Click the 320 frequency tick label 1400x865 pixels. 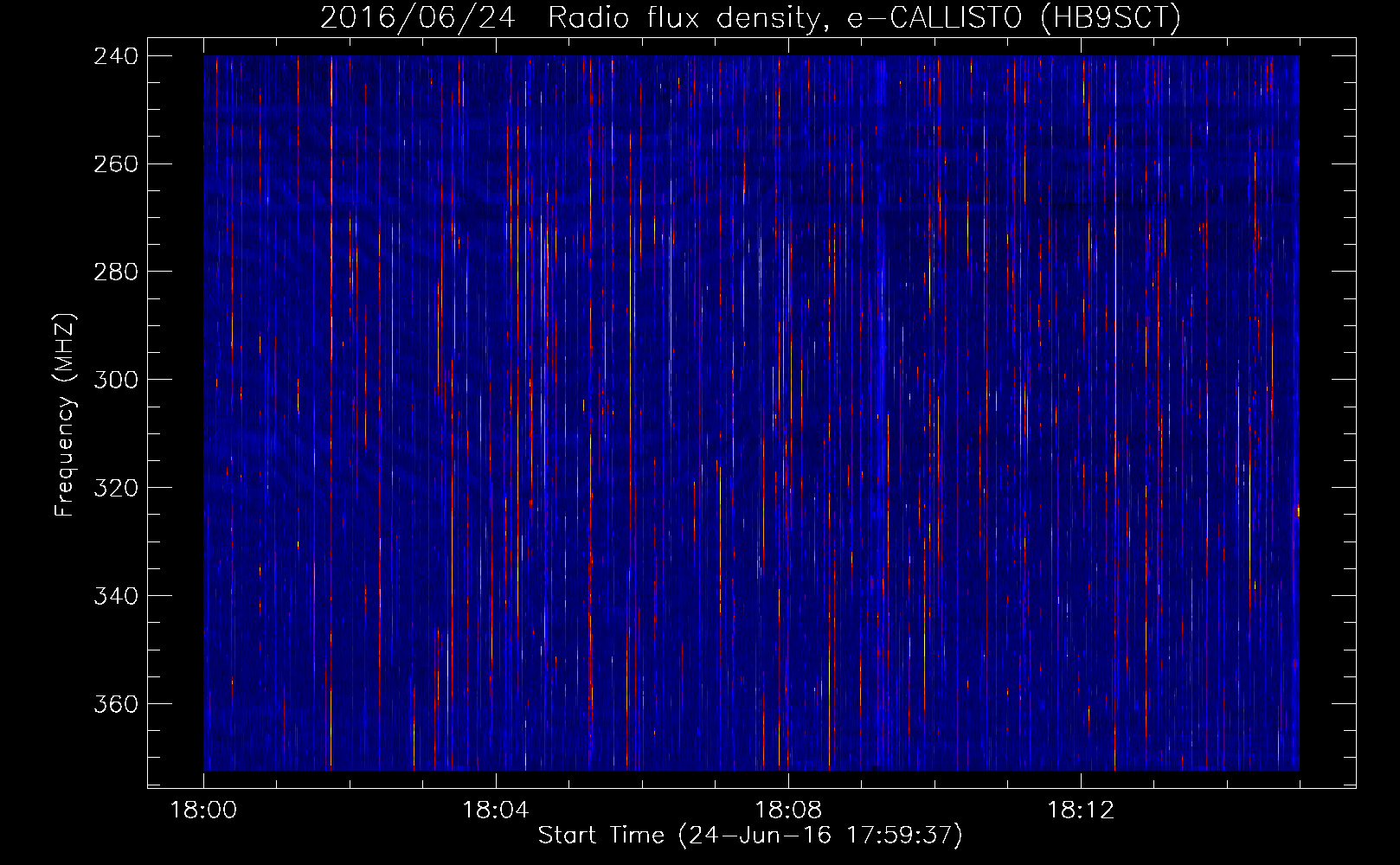pos(116,489)
